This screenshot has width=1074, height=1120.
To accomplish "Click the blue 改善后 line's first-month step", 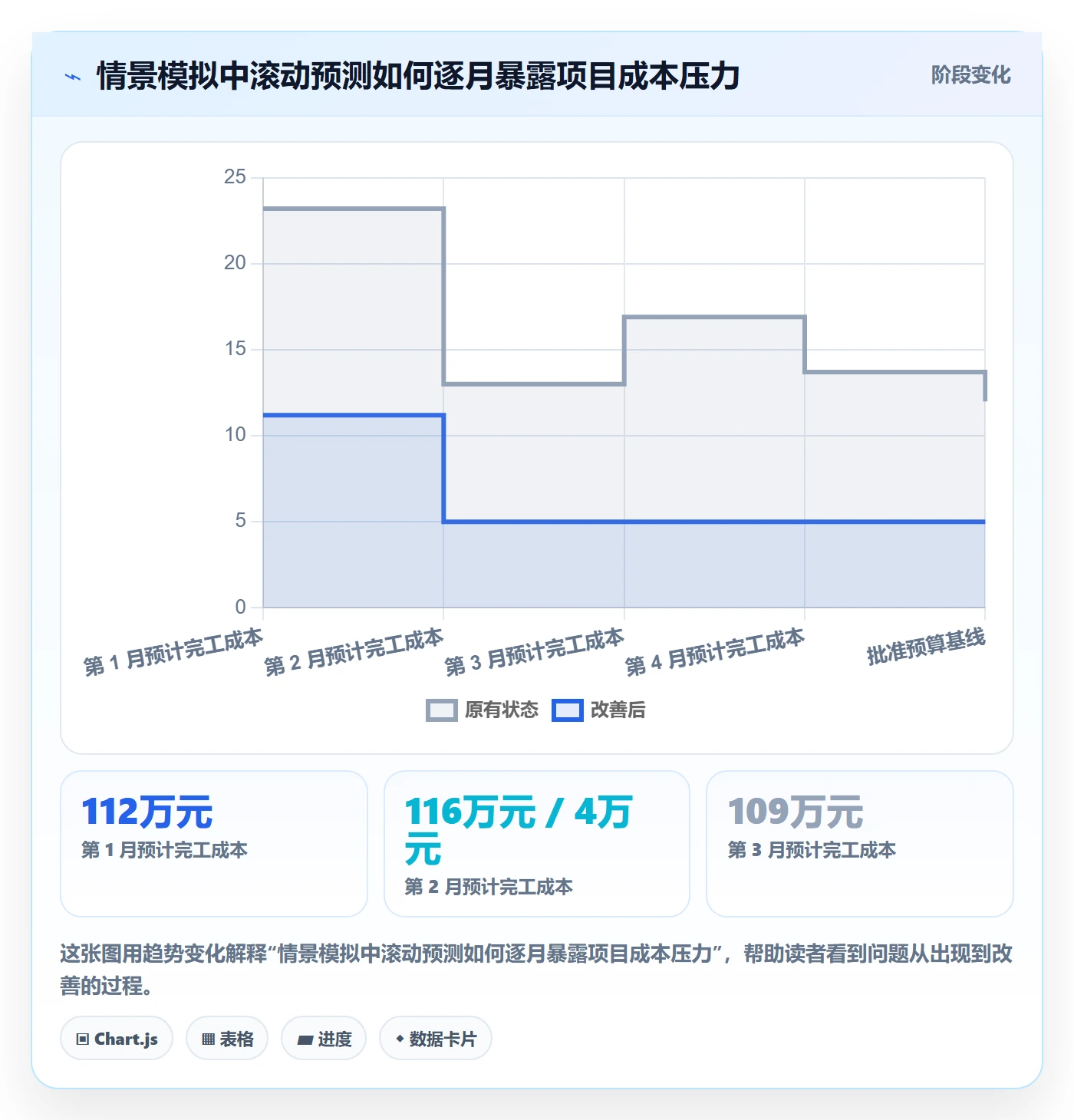I will [354, 415].
